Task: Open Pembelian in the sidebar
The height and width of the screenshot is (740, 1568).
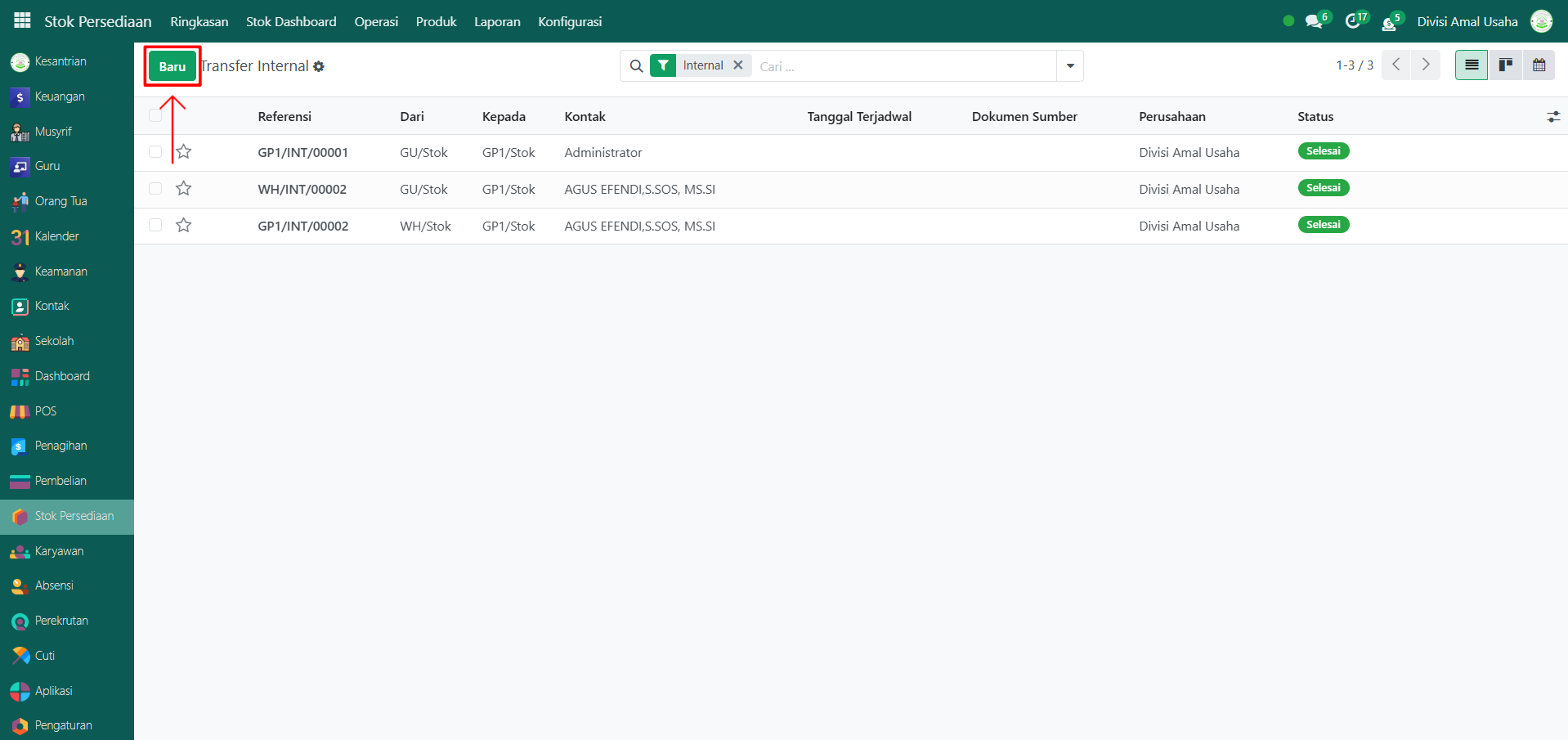Action: pyautogui.click(x=60, y=481)
